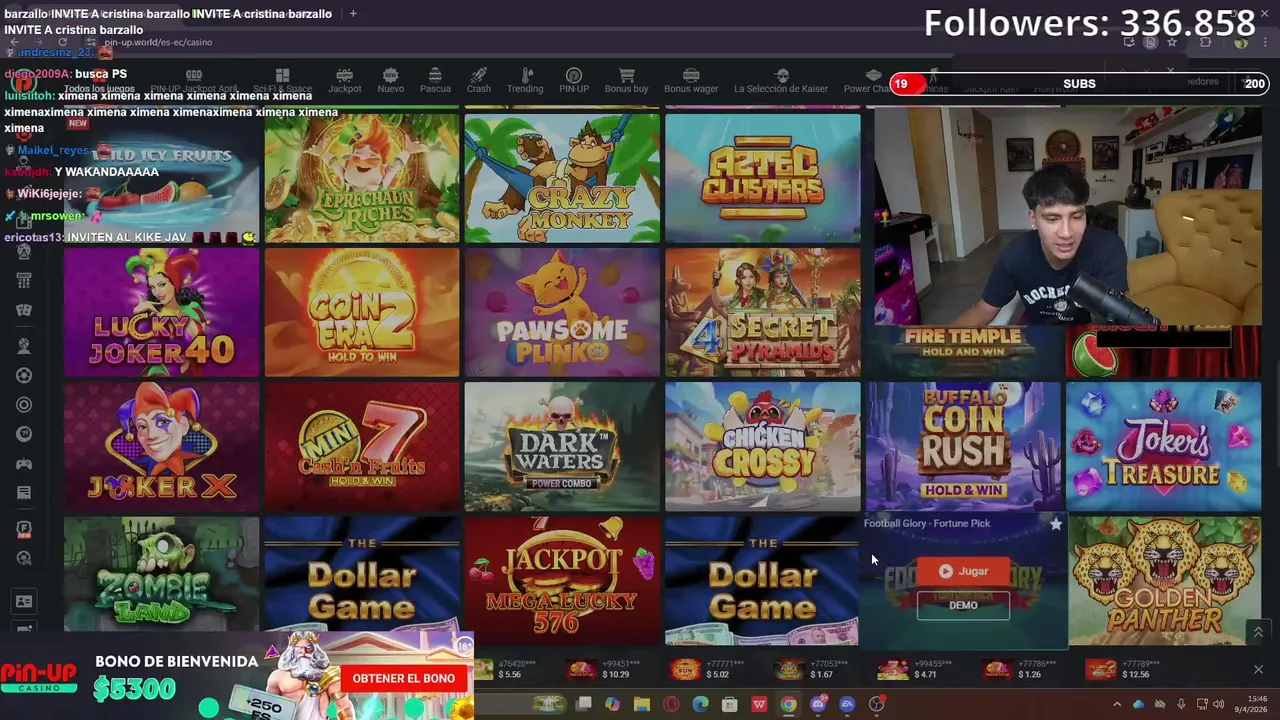Launch the Pawsome Plinko game
Image resolution: width=1280 pixels, height=720 pixels.
coord(562,312)
